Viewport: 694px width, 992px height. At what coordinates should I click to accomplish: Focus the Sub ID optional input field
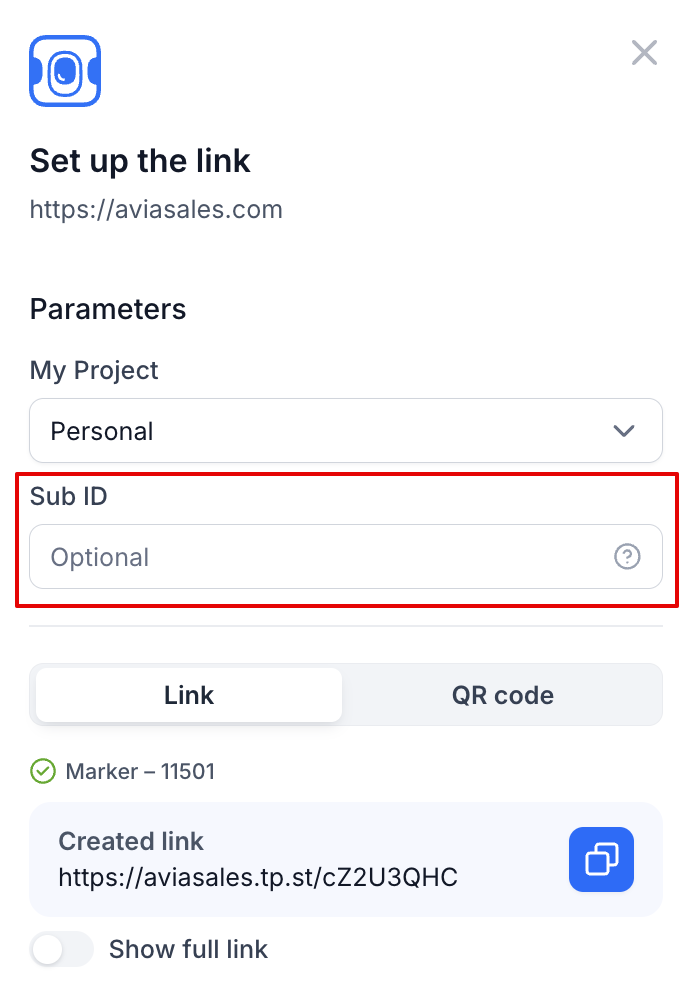pos(346,557)
